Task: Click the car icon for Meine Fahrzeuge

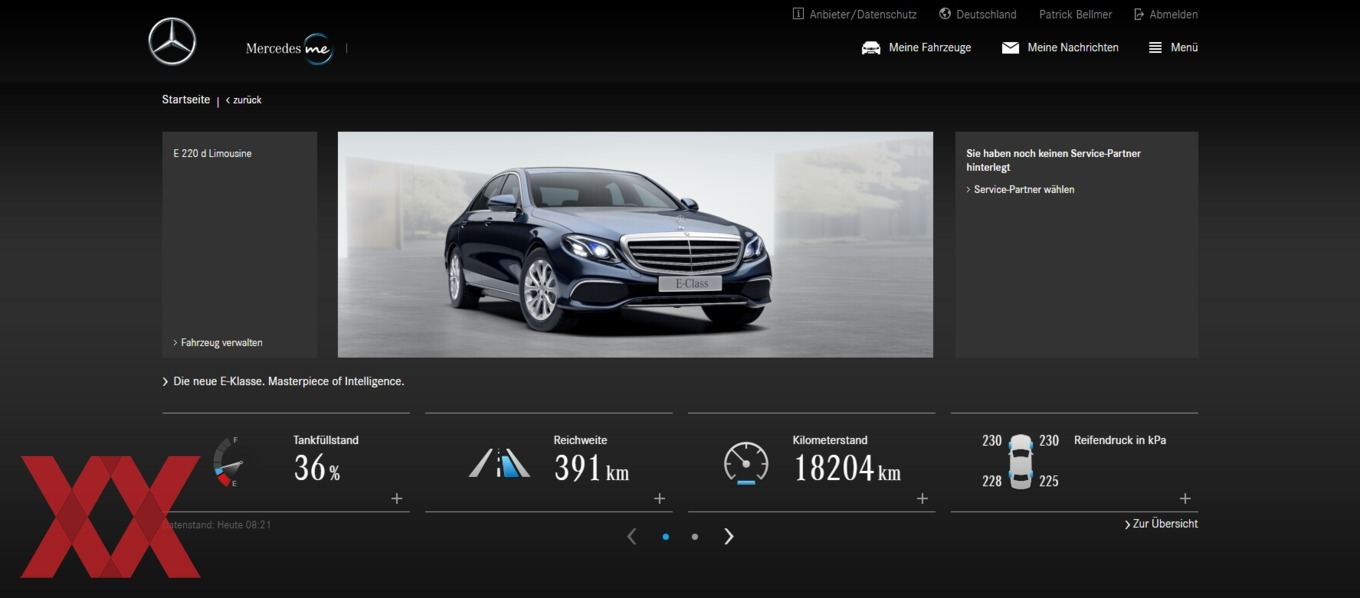Action: pos(871,48)
